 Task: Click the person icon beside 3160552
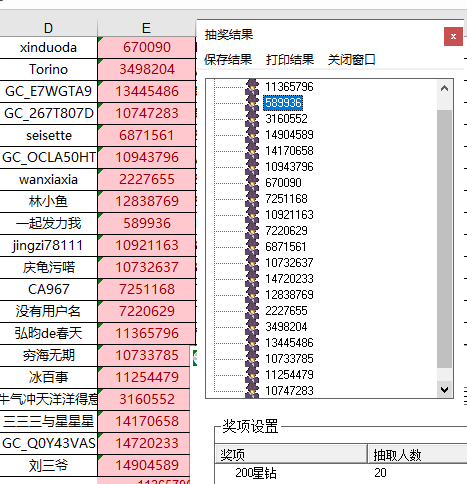click(252, 119)
